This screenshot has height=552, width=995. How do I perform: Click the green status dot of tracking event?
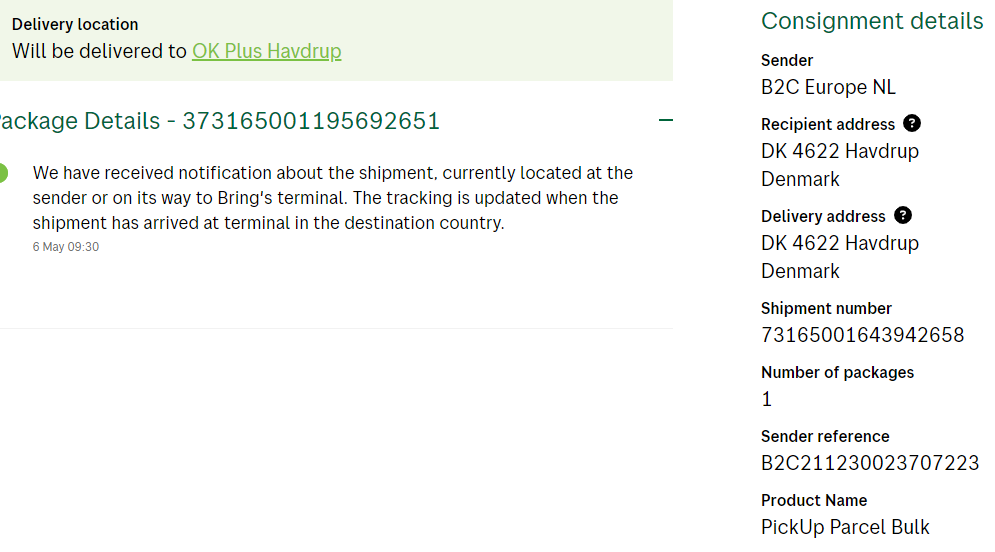coord(2,173)
